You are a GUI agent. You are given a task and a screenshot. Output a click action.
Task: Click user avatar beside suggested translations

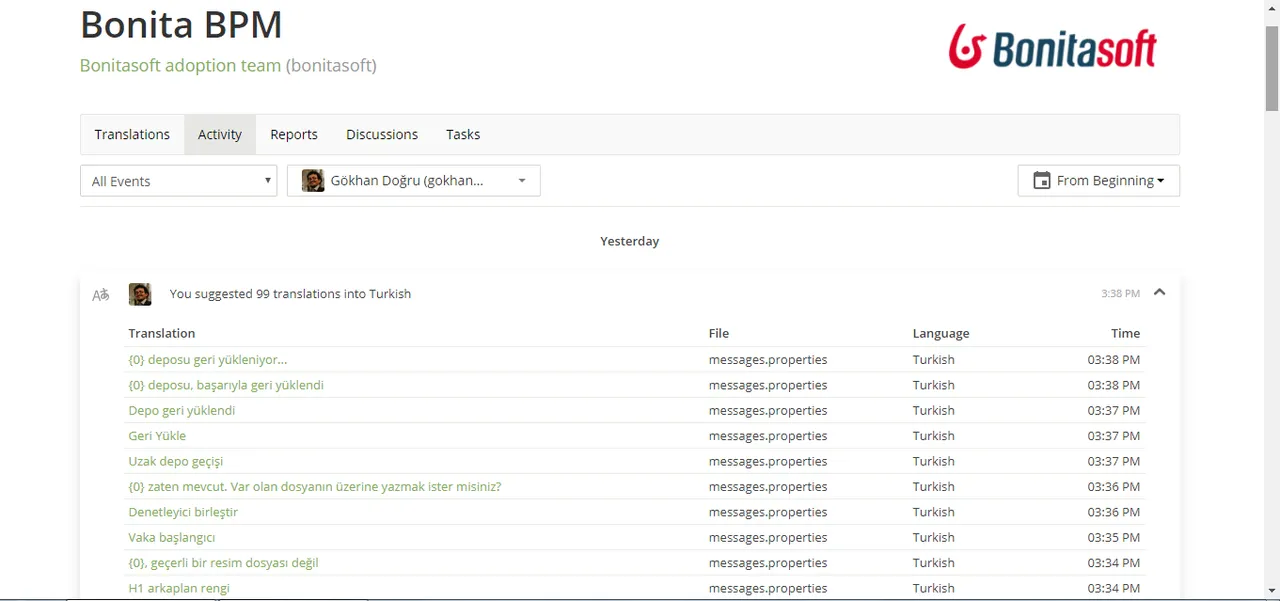140,294
